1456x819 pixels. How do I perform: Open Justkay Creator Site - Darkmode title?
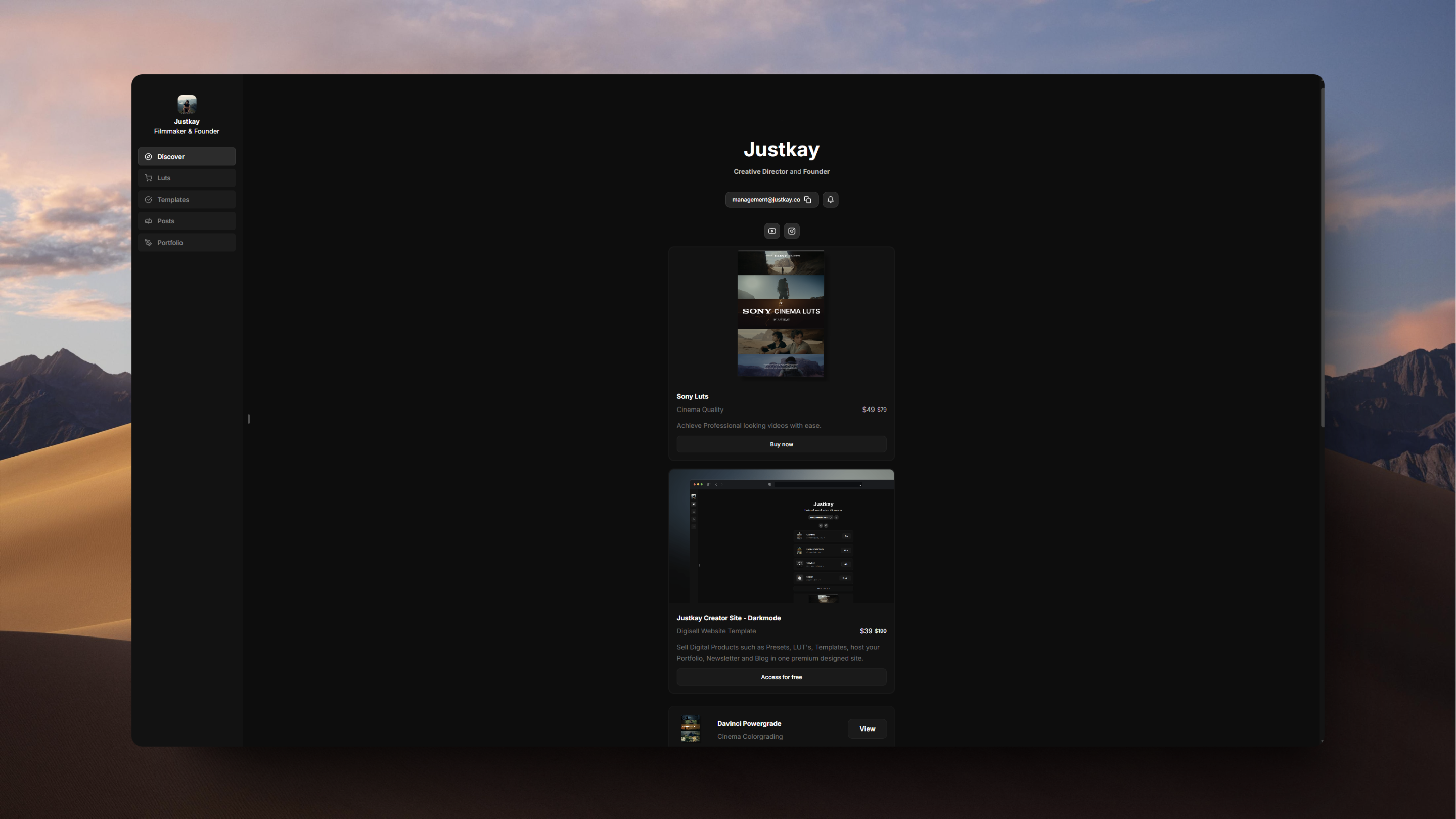729,618
